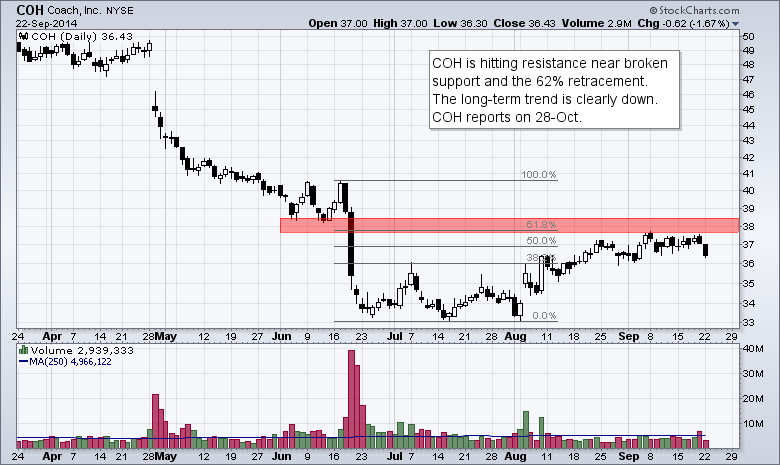Click the COH (Daily) 36.43 legend label
This screenshot has width=780, height=465.
82,36
